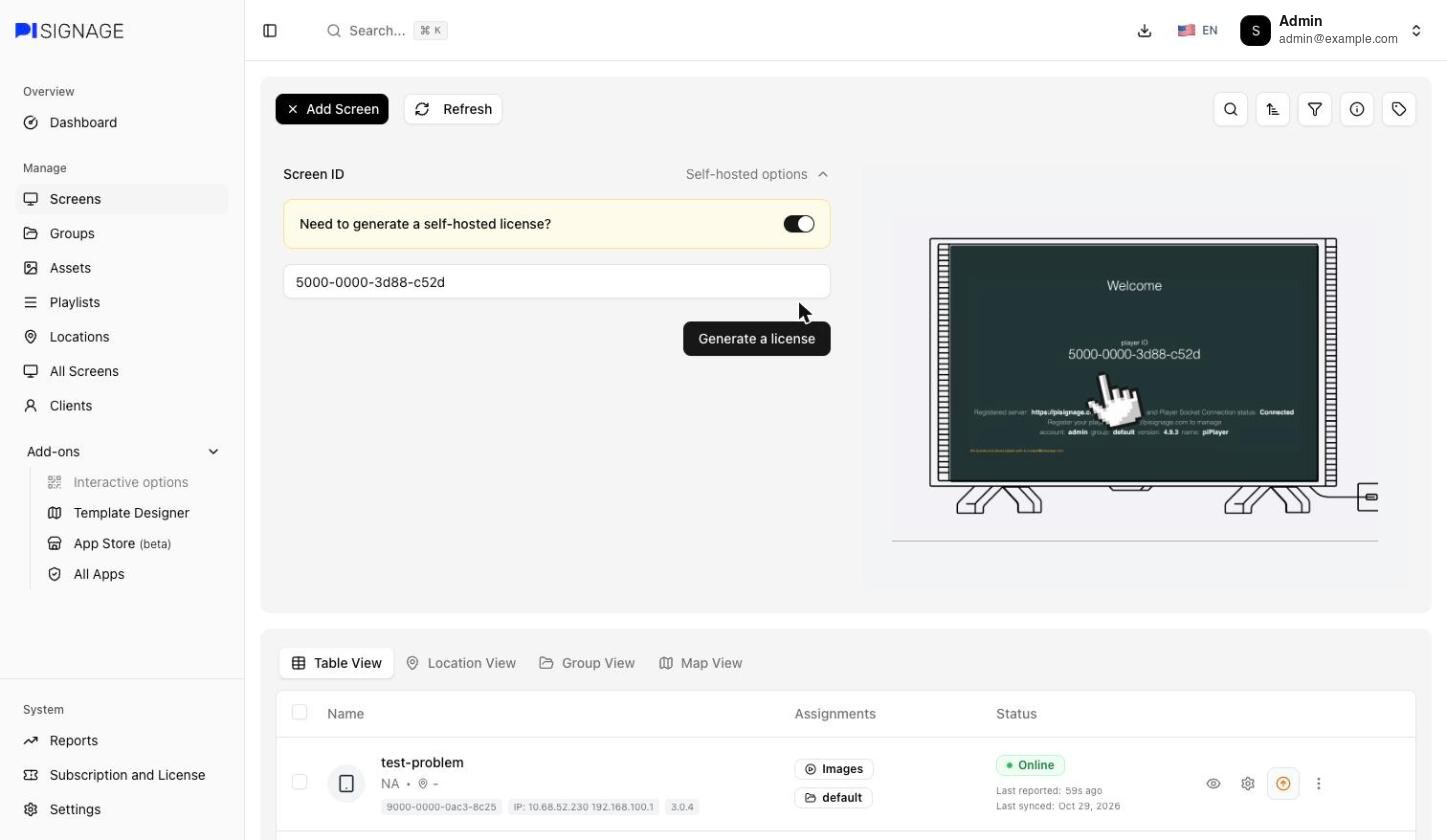Click the Refresh button
Screen dimensions: 1447x840
coord(453,109)
